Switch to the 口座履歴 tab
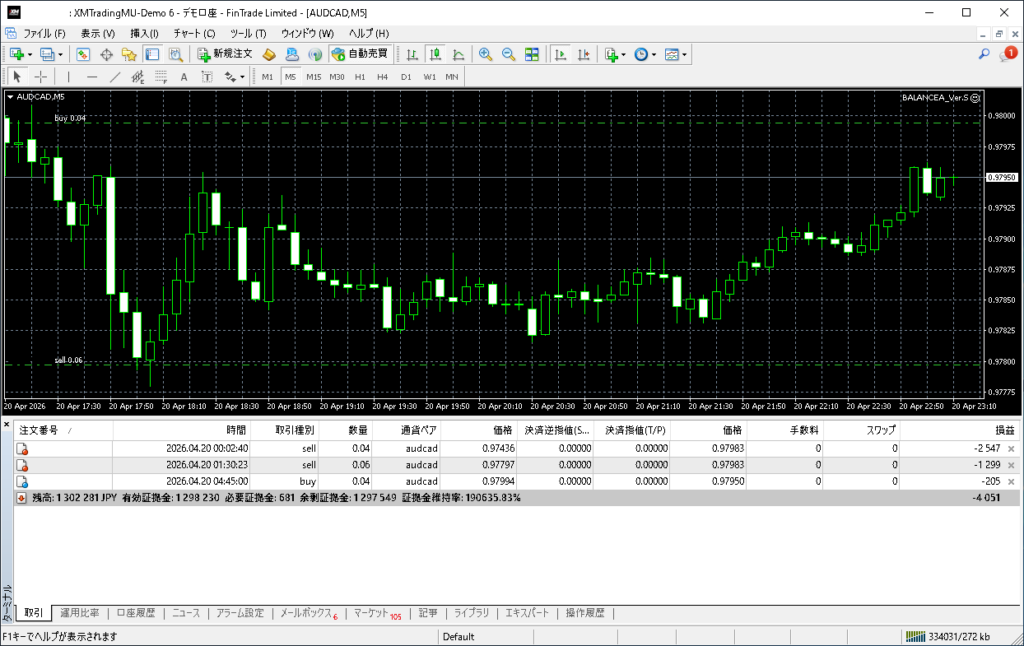Viewport: 1024px width, 646px height. [136, 613]
